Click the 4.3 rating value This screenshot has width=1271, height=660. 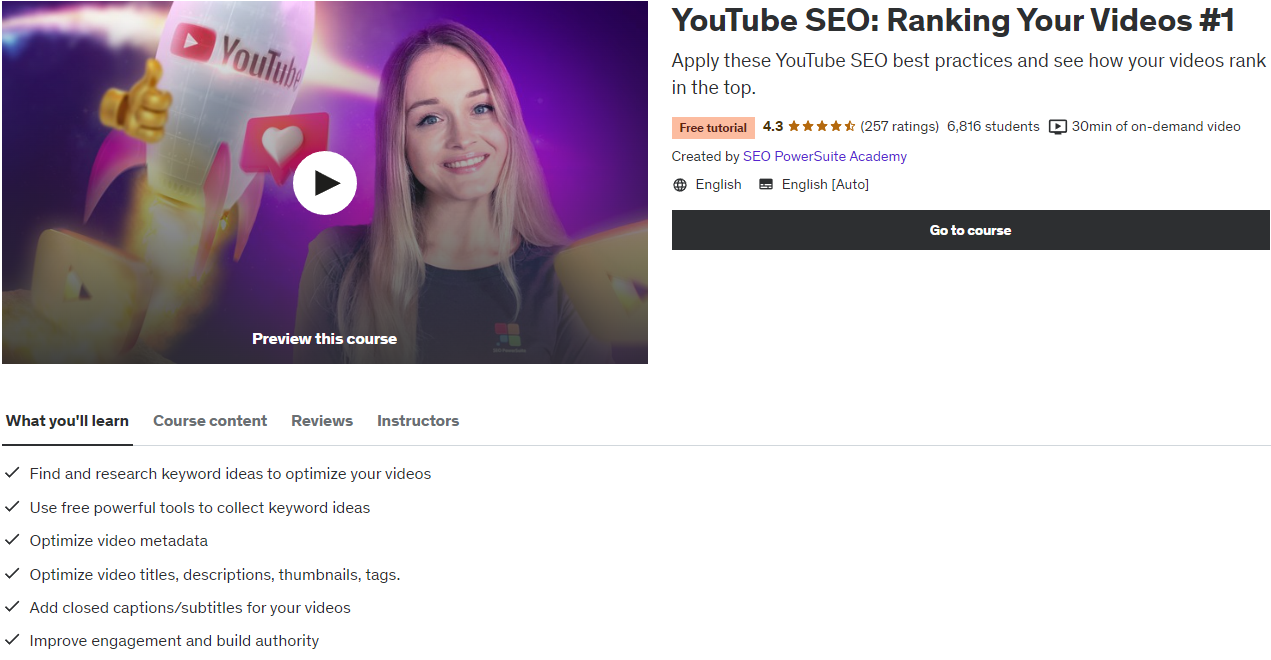(x=771, y=126)
